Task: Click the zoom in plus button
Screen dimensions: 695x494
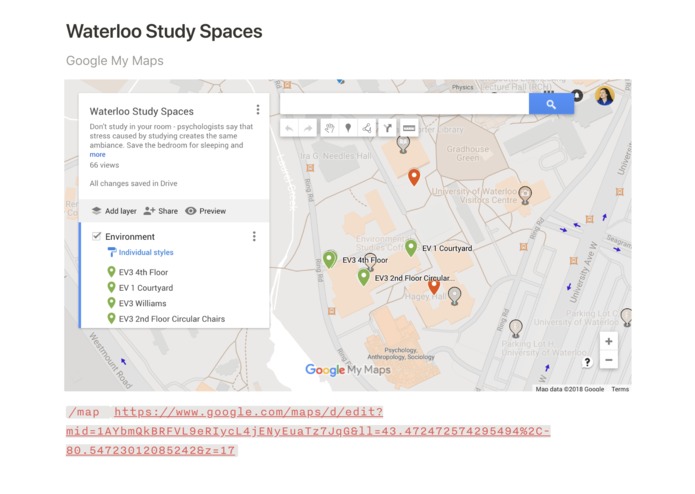Action: point(609,341)
